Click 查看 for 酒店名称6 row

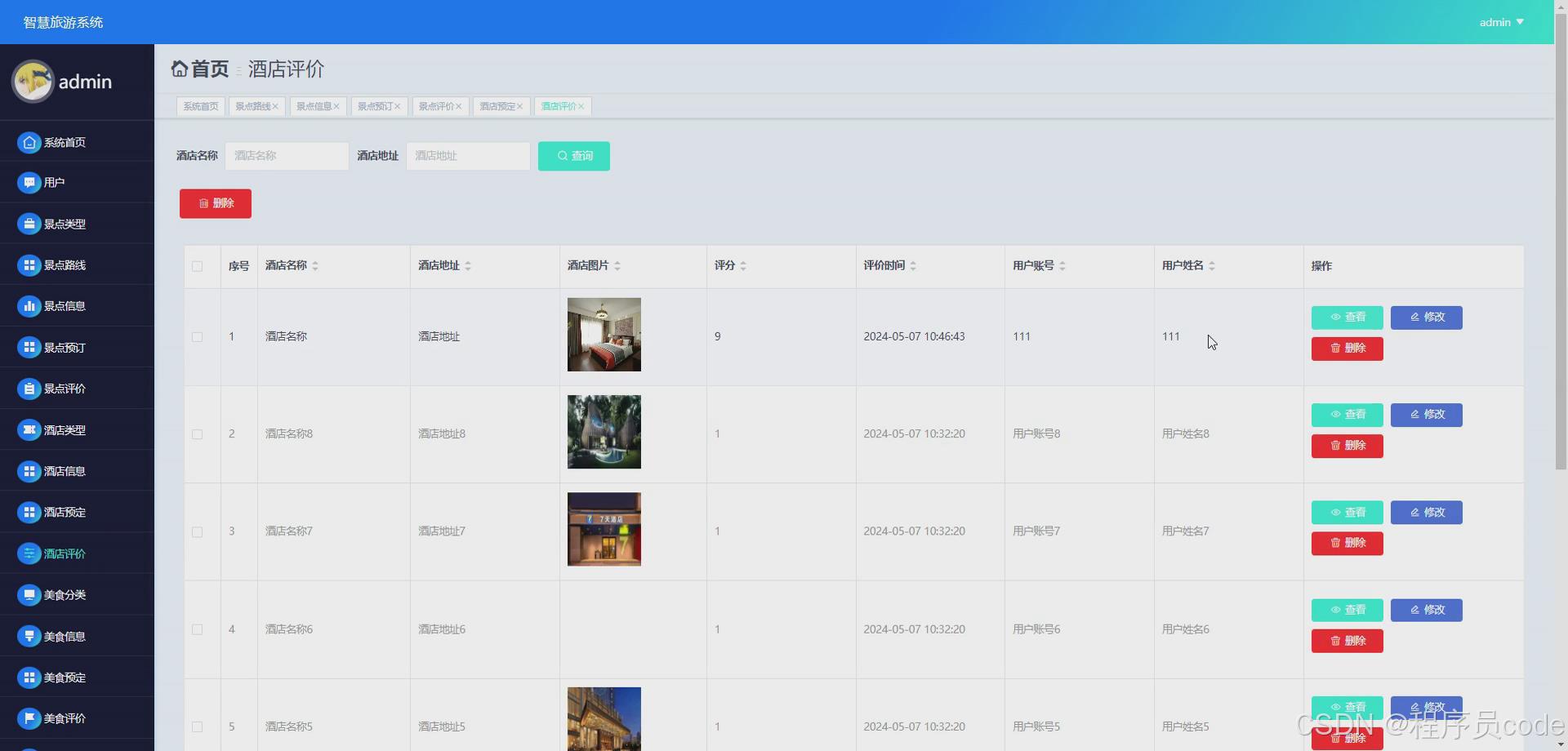1347,611
